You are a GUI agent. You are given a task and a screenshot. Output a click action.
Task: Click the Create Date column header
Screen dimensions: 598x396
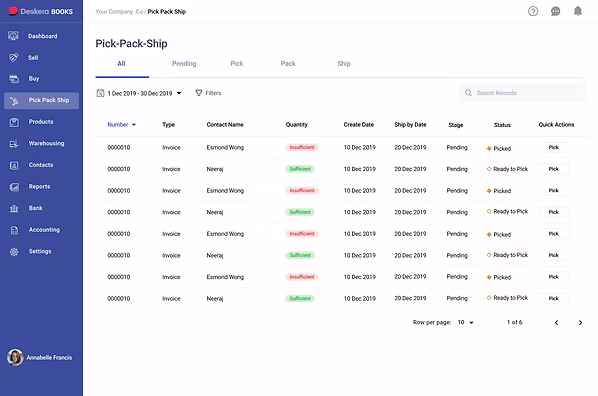[x=358, y=125]
